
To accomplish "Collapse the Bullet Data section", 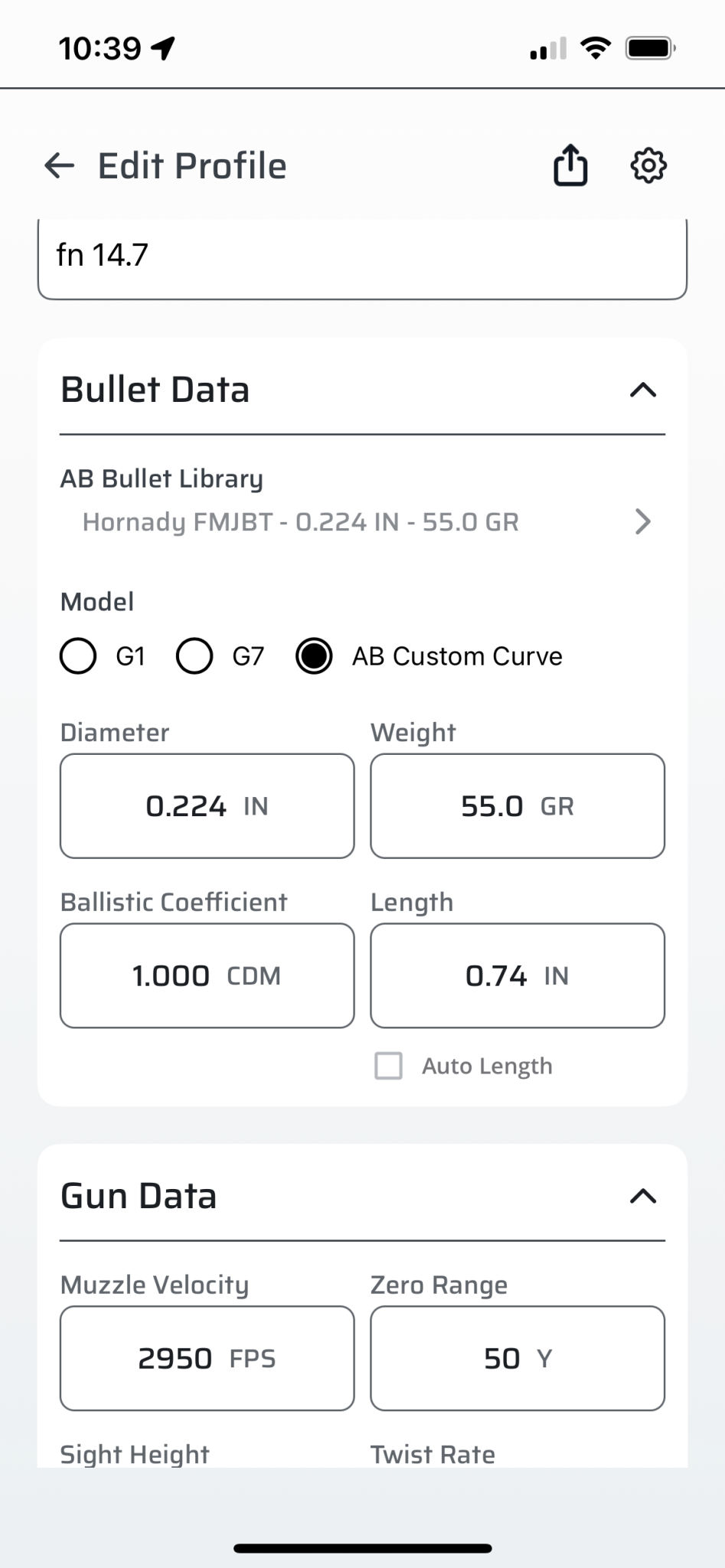I will click(x=643, y=390).
